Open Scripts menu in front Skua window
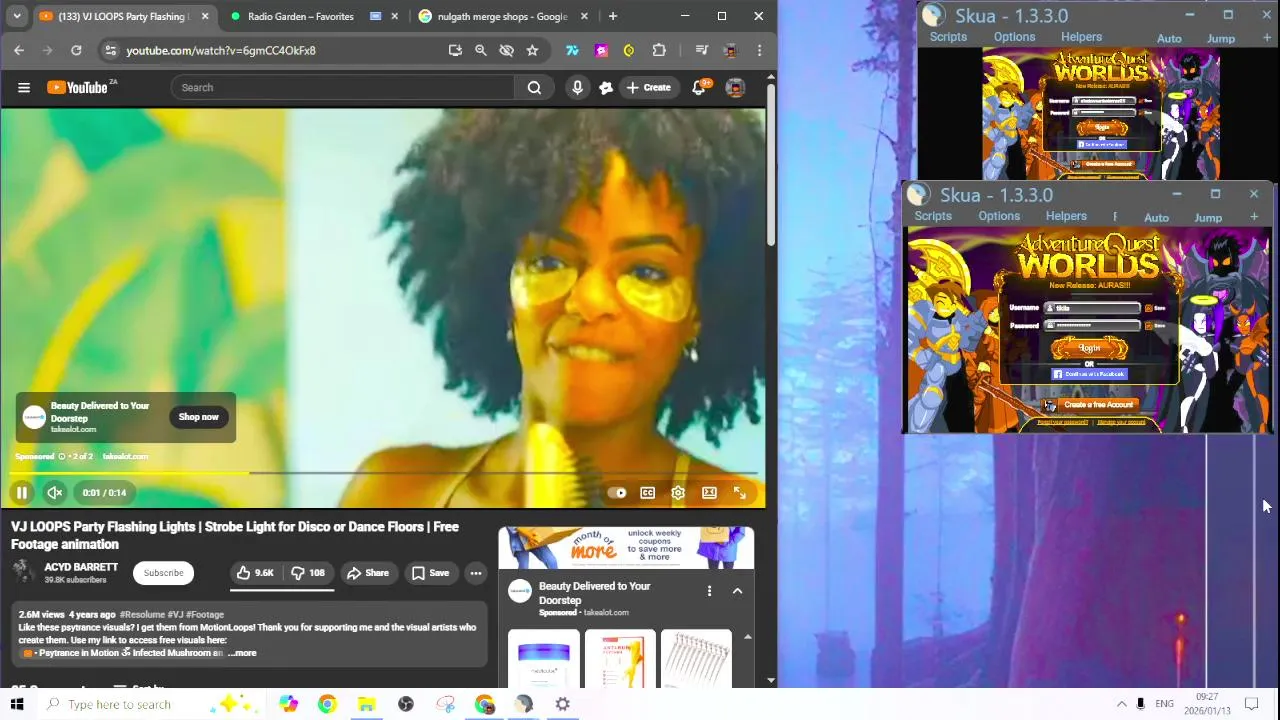 click(x=933, y=216)
